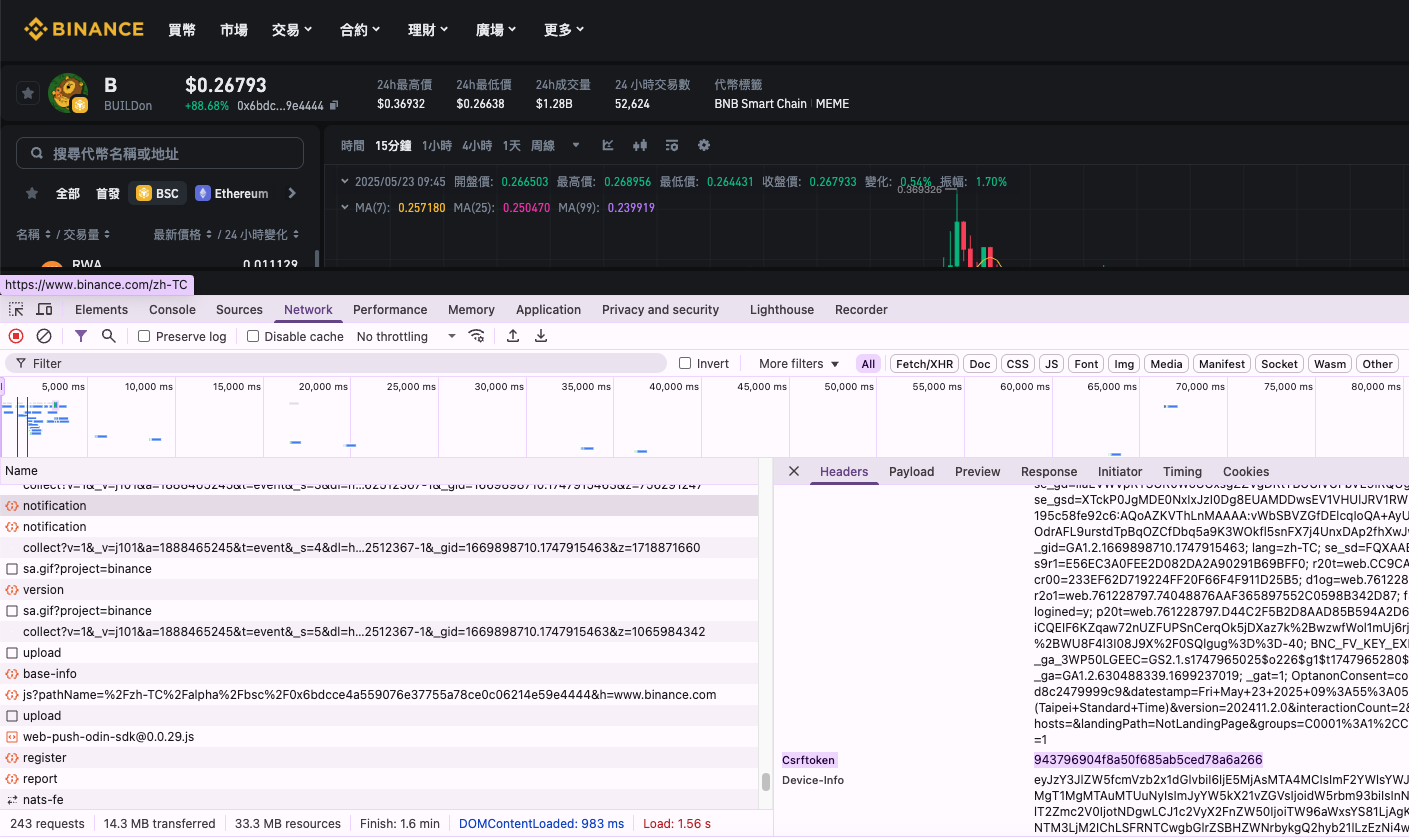Focus the token name search field

click(x=160, y=153)
